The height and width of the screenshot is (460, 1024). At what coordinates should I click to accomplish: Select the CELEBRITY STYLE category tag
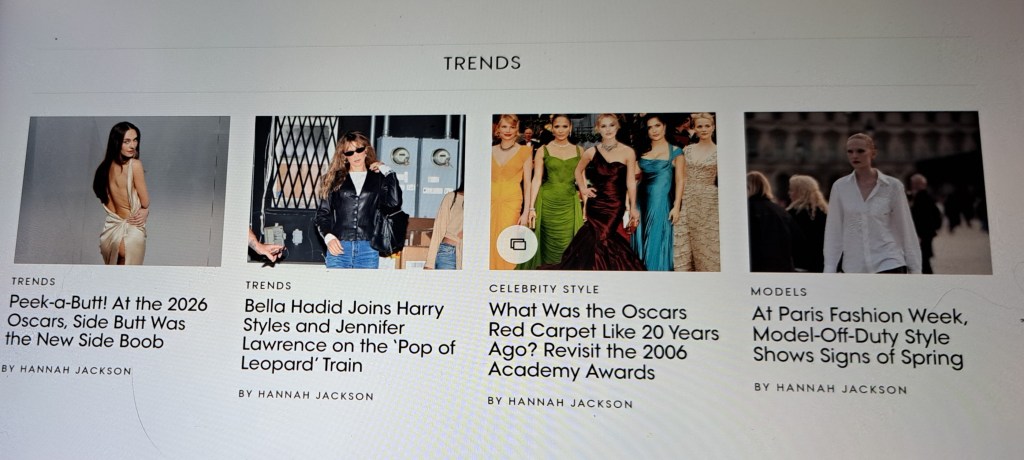tap(544, 289)
